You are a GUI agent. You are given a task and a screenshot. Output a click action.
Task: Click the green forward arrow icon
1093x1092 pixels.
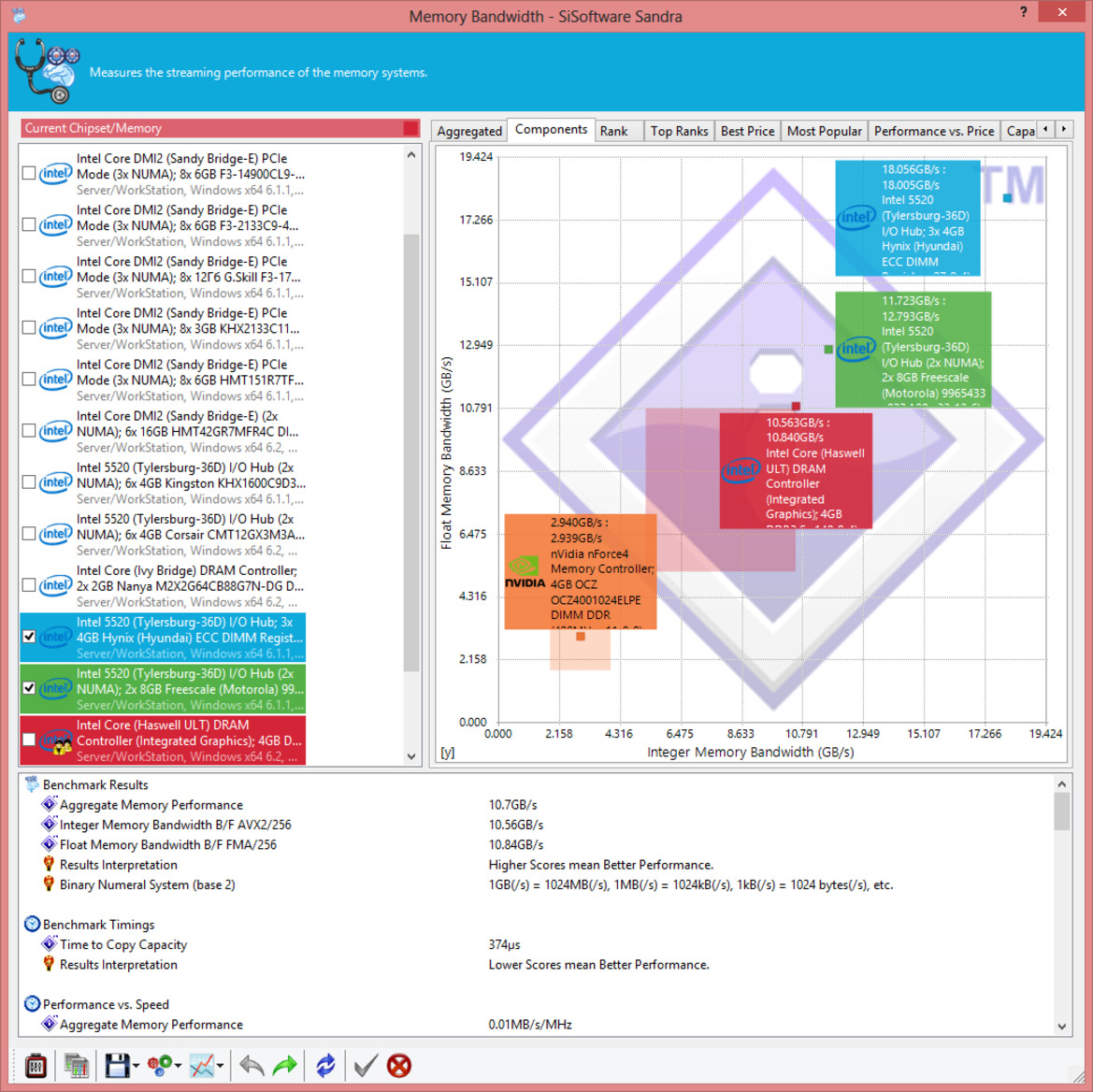pyautogui.click(x=284, y=1066)
